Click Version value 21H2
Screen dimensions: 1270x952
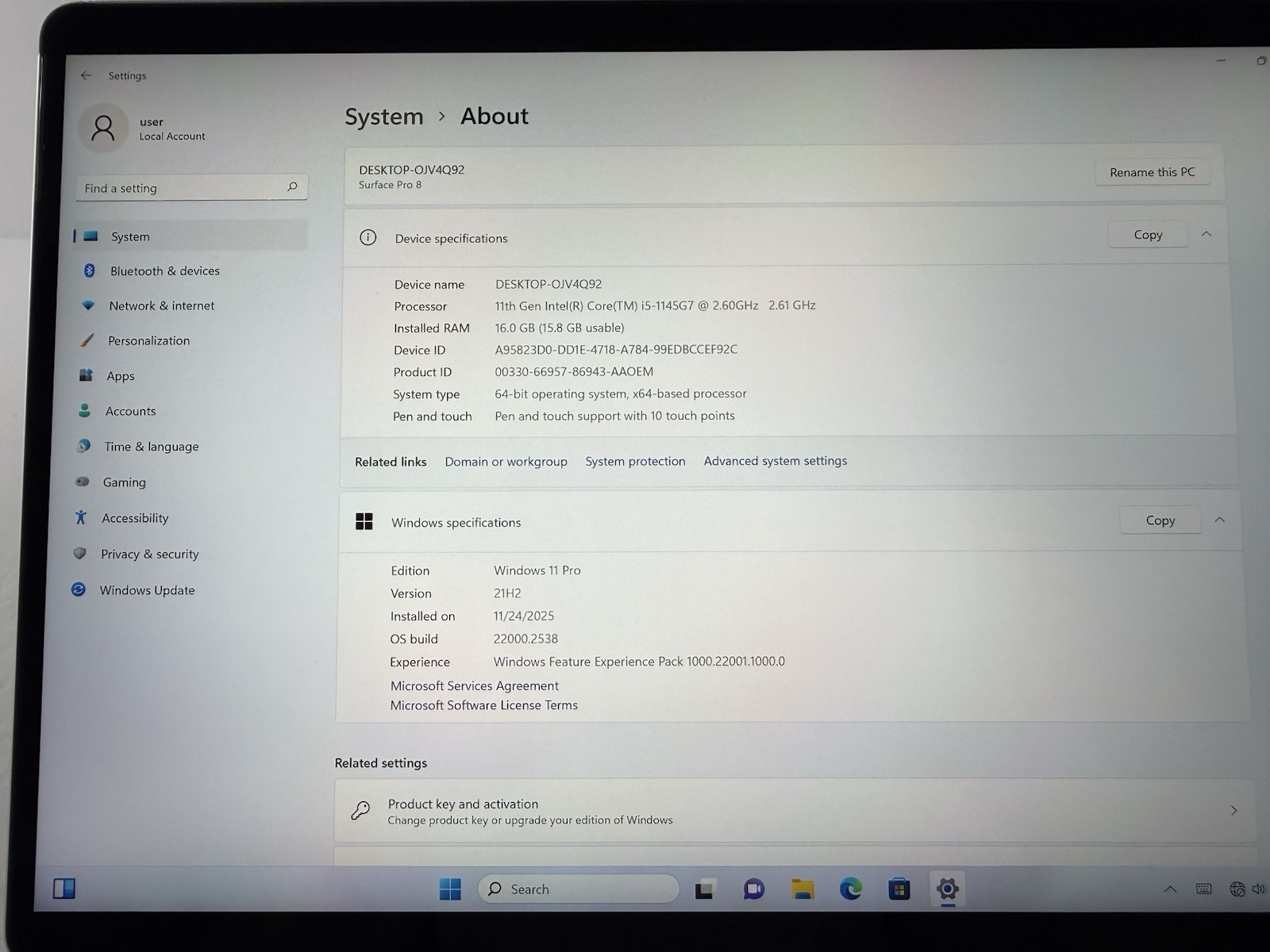pyautogui.click(x=507, y=593)
